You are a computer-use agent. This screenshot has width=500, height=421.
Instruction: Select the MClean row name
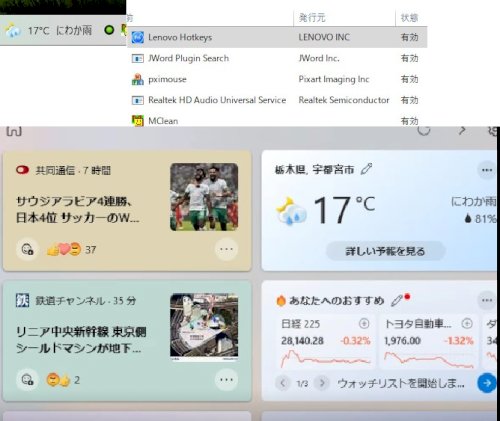pyautogui.click(x=163, y=121)
